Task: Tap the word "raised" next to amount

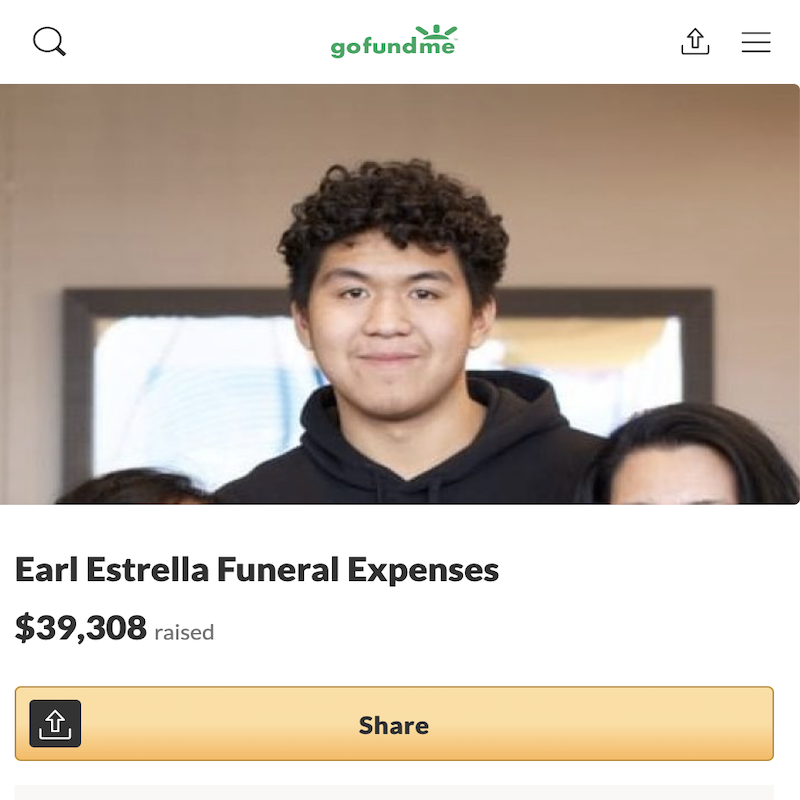Action: (184, 632)
